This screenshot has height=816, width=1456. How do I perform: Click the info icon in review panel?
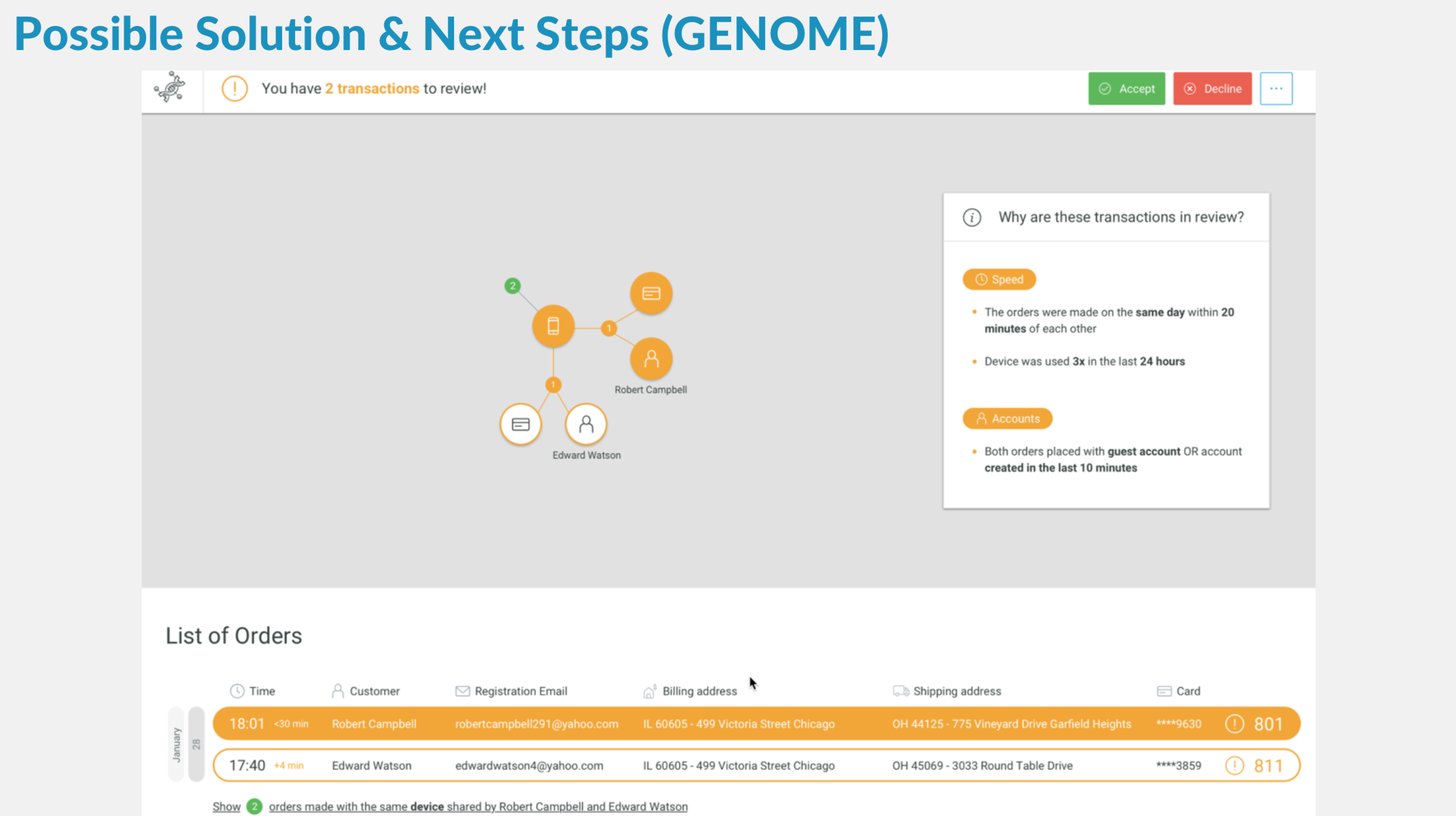[972, 218]
